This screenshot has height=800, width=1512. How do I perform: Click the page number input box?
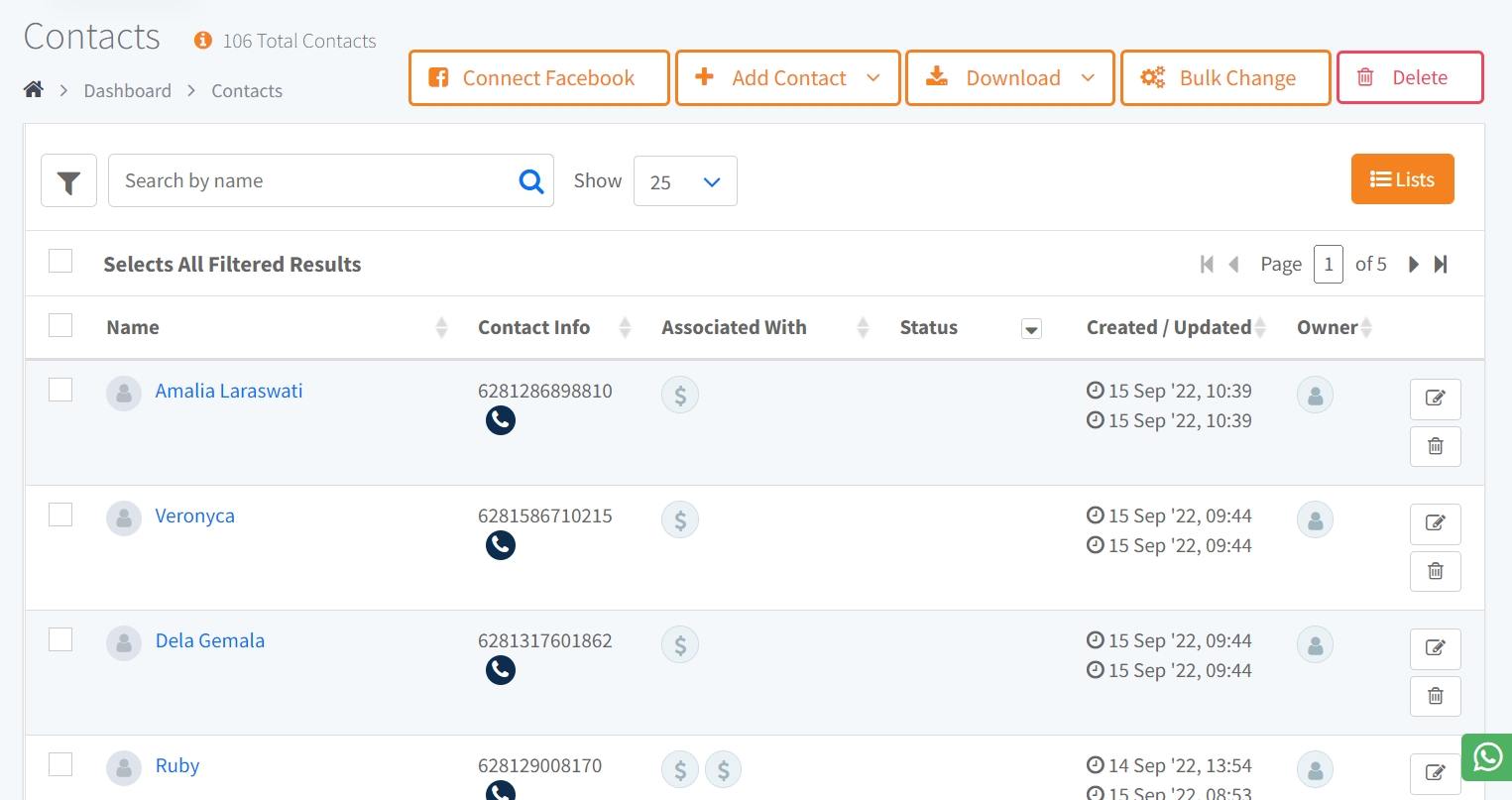(1329, 264)
